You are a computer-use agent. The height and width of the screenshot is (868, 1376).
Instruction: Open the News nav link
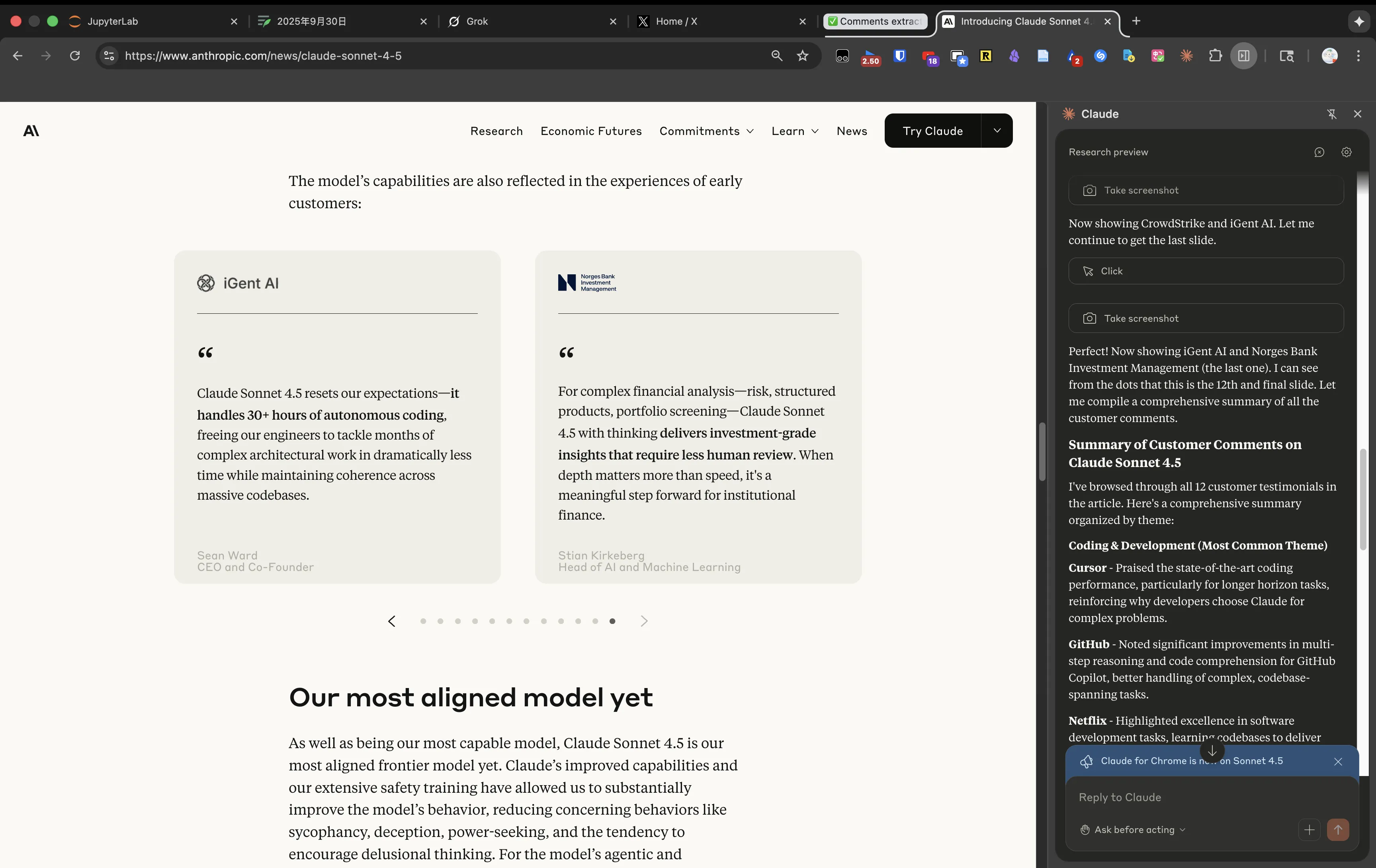tap(851, 131)
